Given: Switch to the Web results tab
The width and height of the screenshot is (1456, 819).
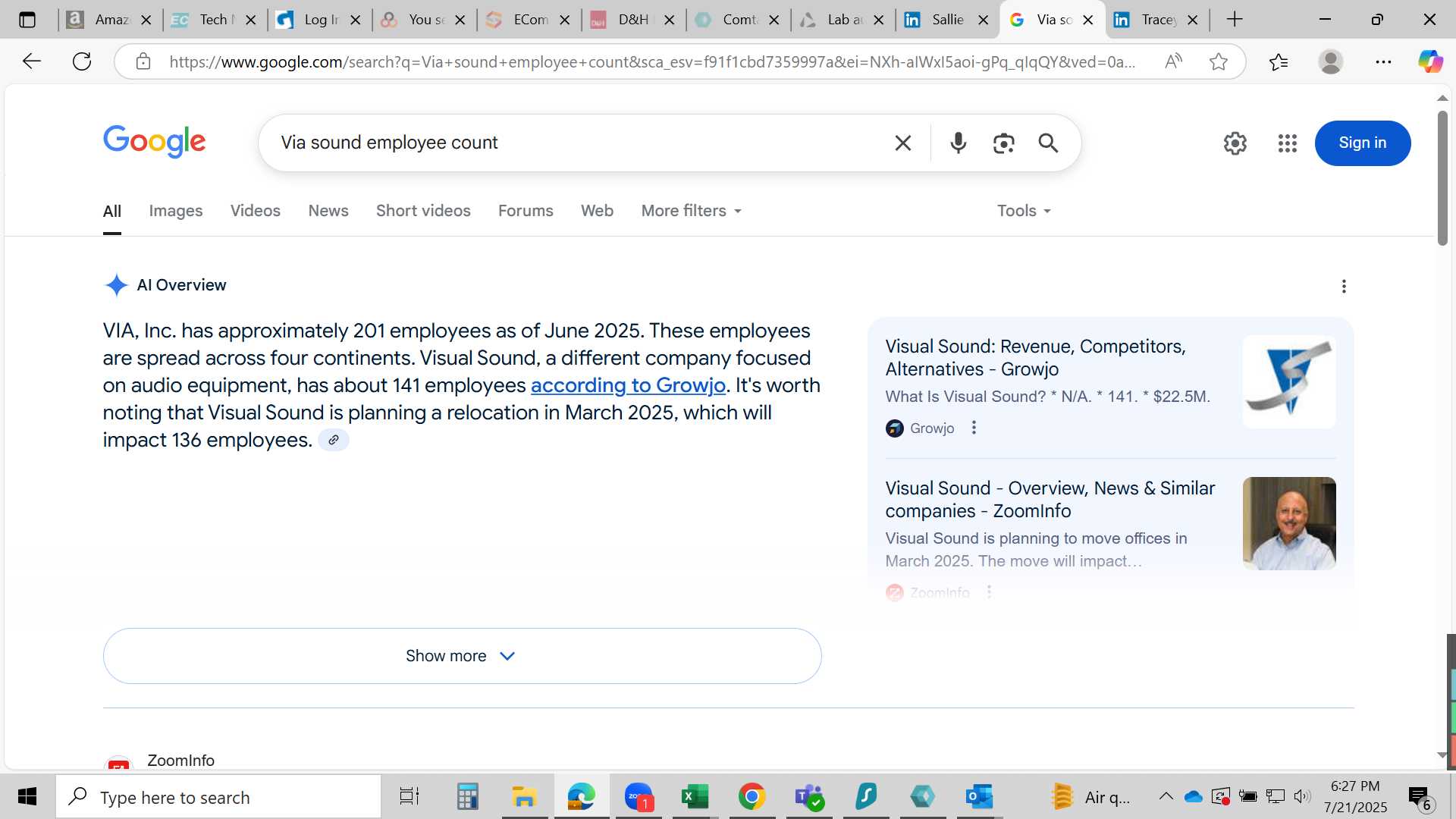Looking at the screenshot, I should pyautogui.click(x=597, y=211).
